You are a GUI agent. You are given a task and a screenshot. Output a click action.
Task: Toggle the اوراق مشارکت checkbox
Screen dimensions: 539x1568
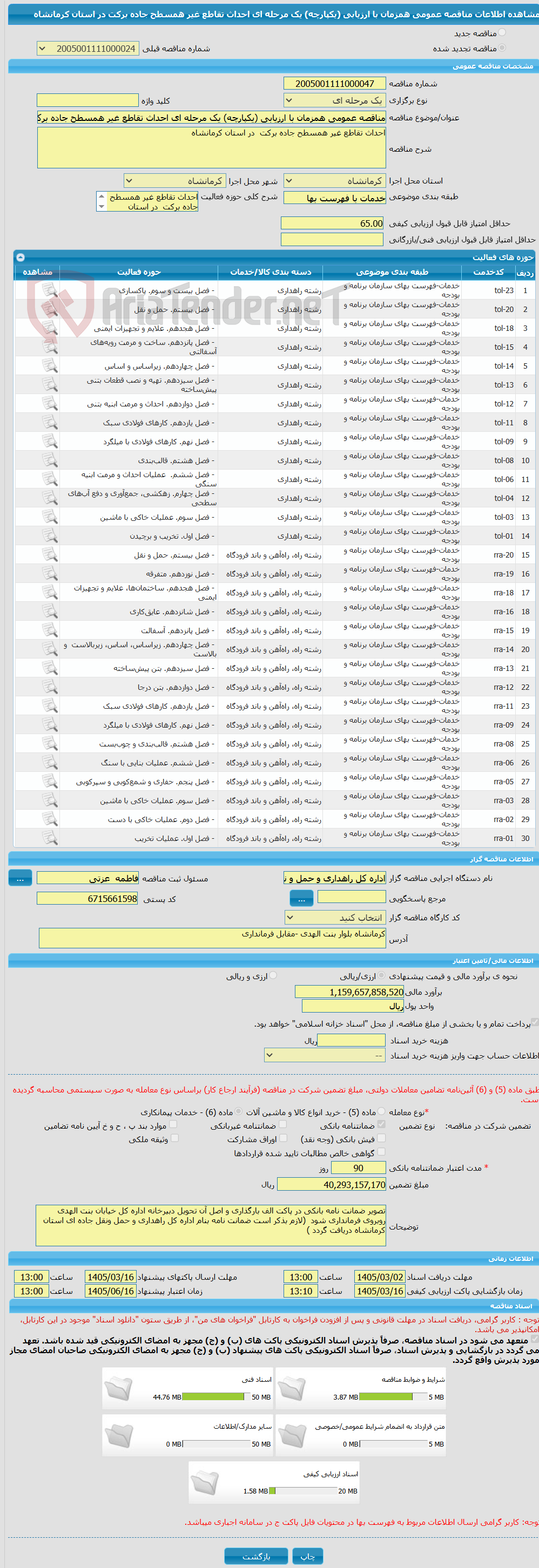pyautogui.click(x=282, y=1138)
